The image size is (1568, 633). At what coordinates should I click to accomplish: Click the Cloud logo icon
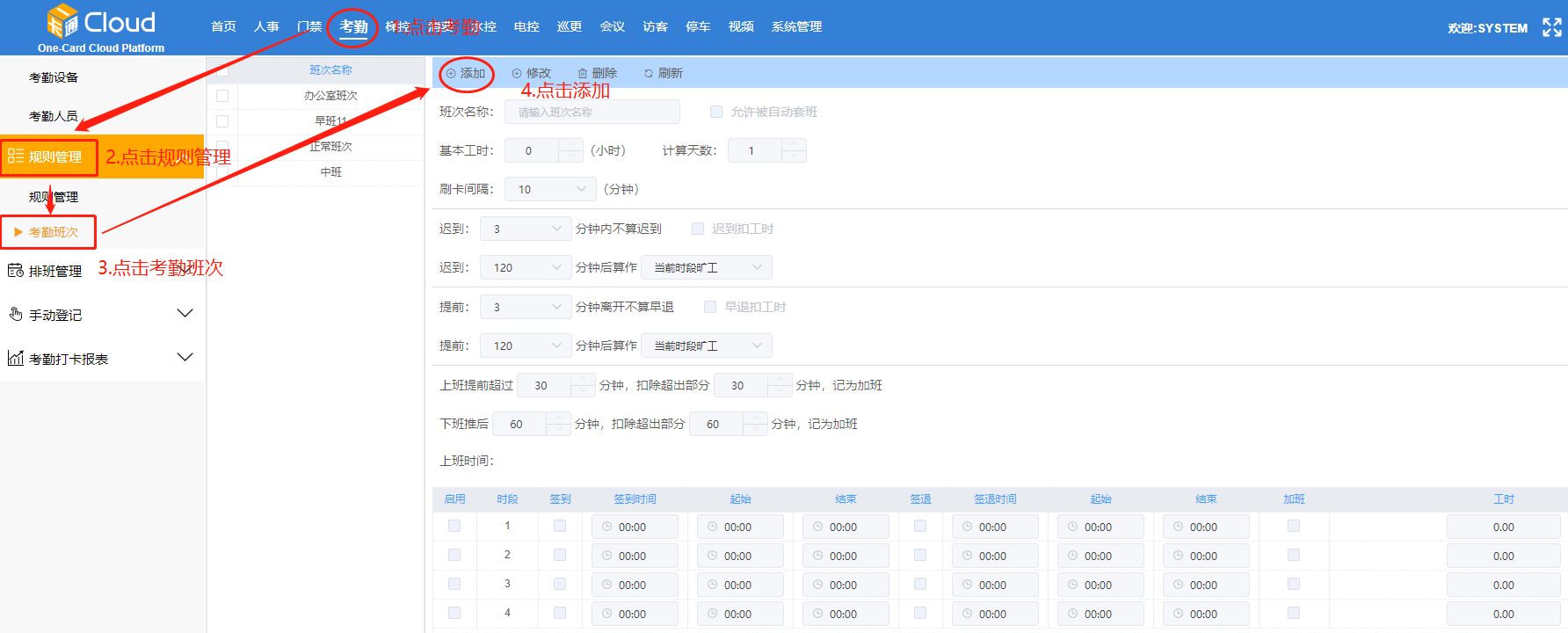62,21
